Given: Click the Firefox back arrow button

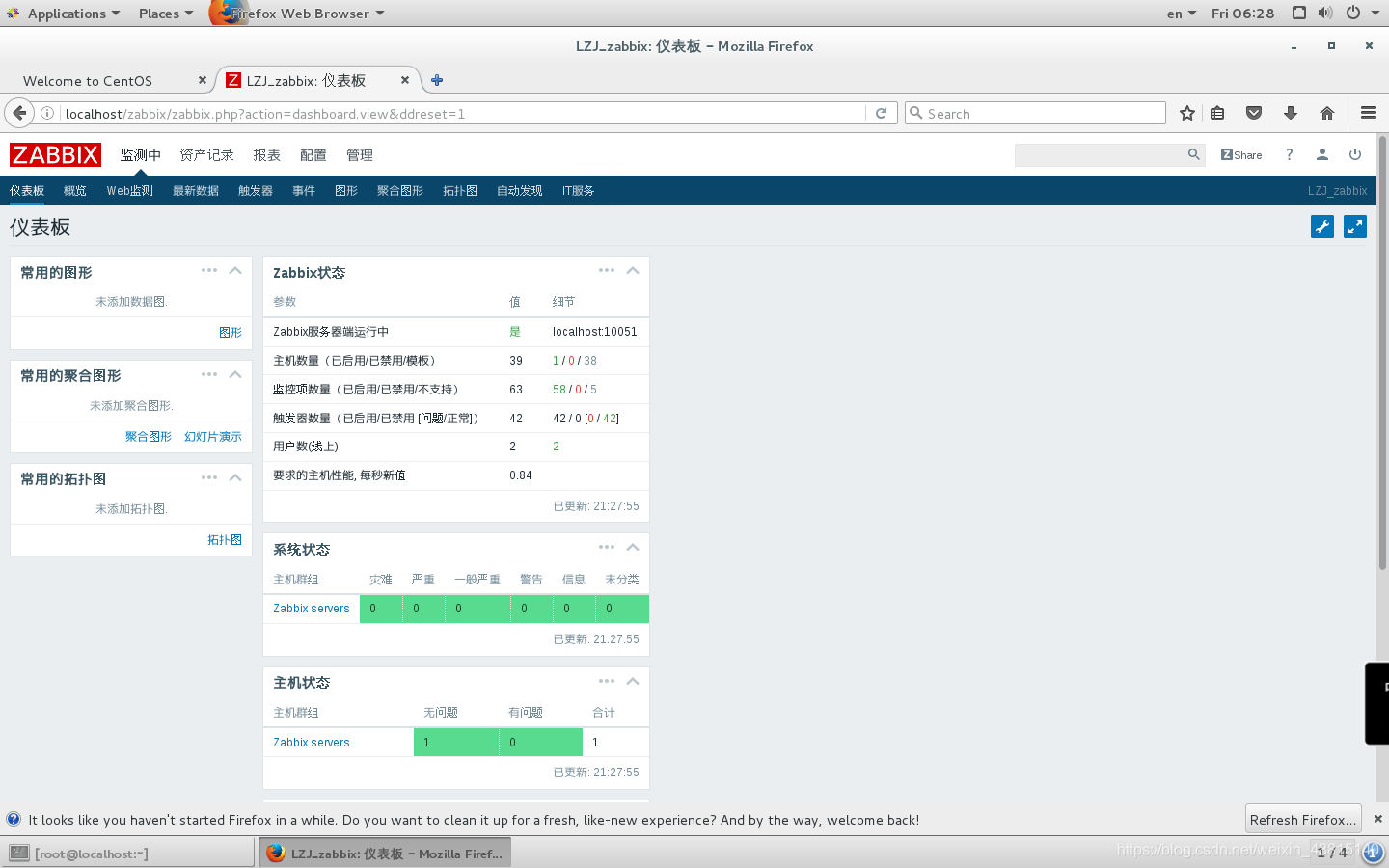Looking at the screenshot, I should [19, 113].
